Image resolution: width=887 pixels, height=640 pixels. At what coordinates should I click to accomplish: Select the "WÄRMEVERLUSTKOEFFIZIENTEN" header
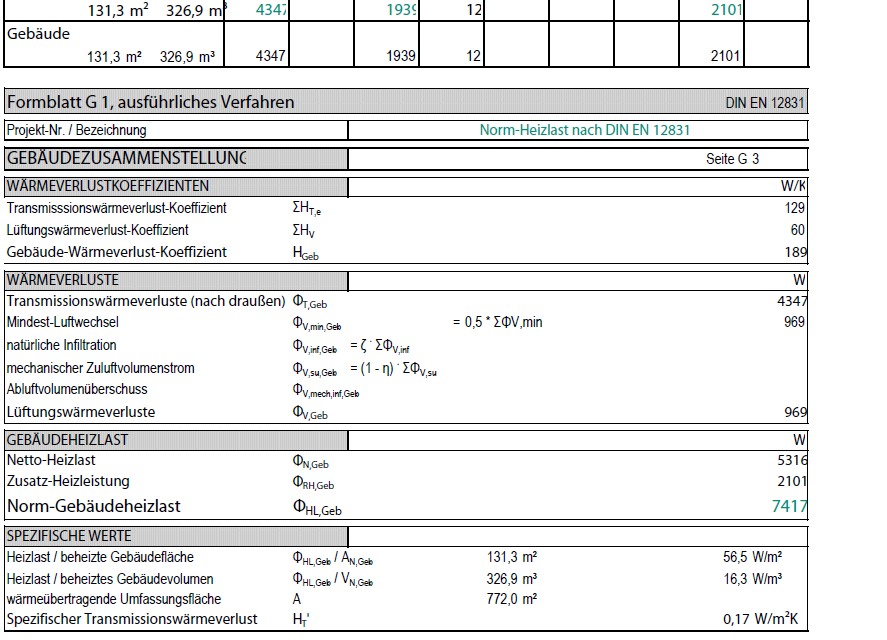tap(107, 186)
